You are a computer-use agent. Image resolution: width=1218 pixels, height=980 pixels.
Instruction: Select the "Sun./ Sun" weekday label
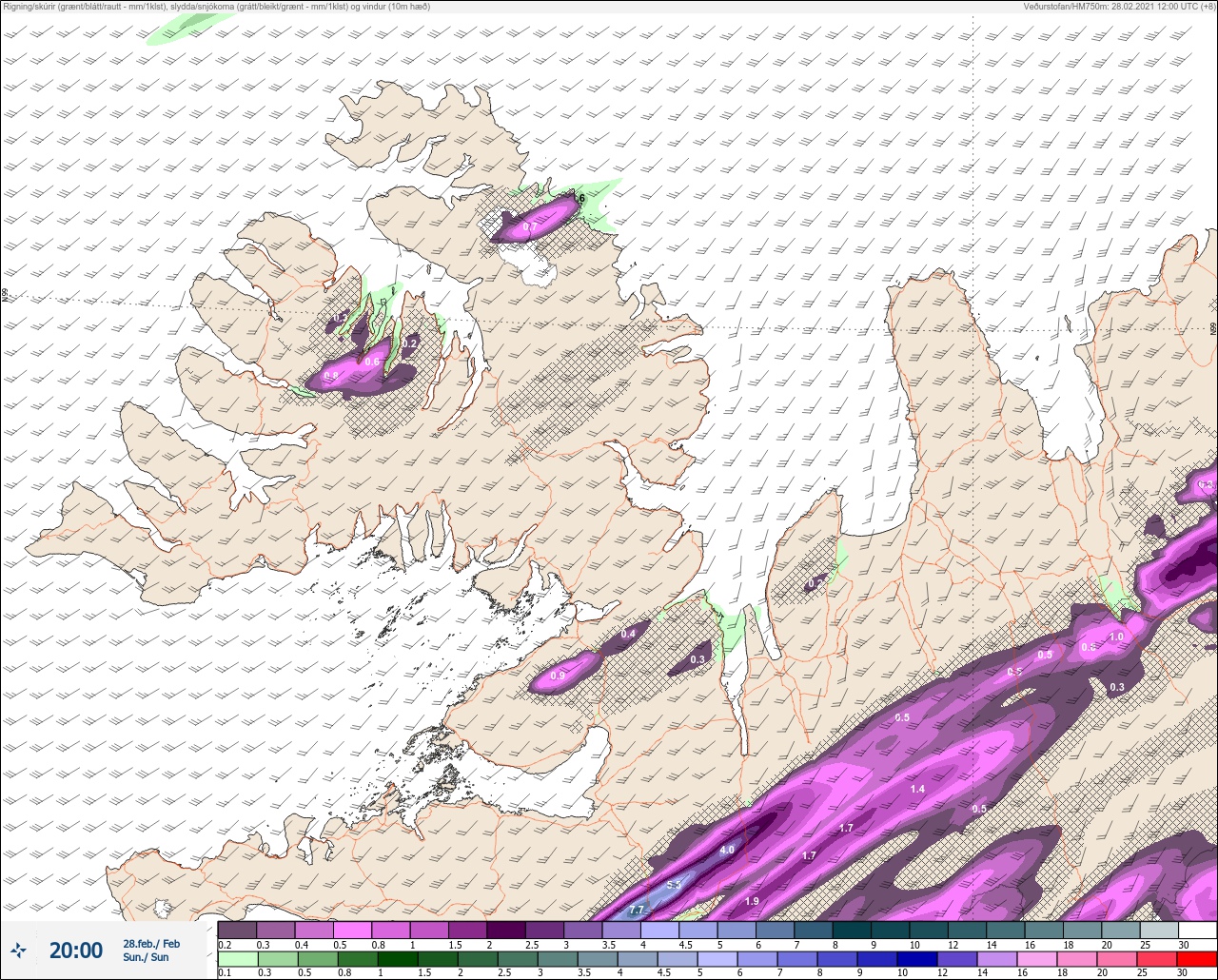[146, 957]
